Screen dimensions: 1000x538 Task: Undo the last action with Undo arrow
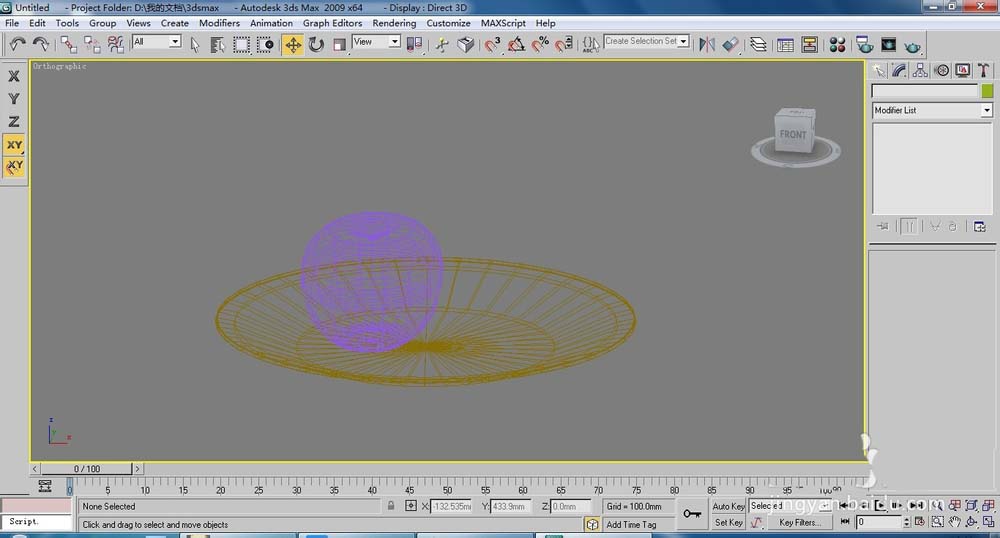pyautogui.click(x=17, y=44)
